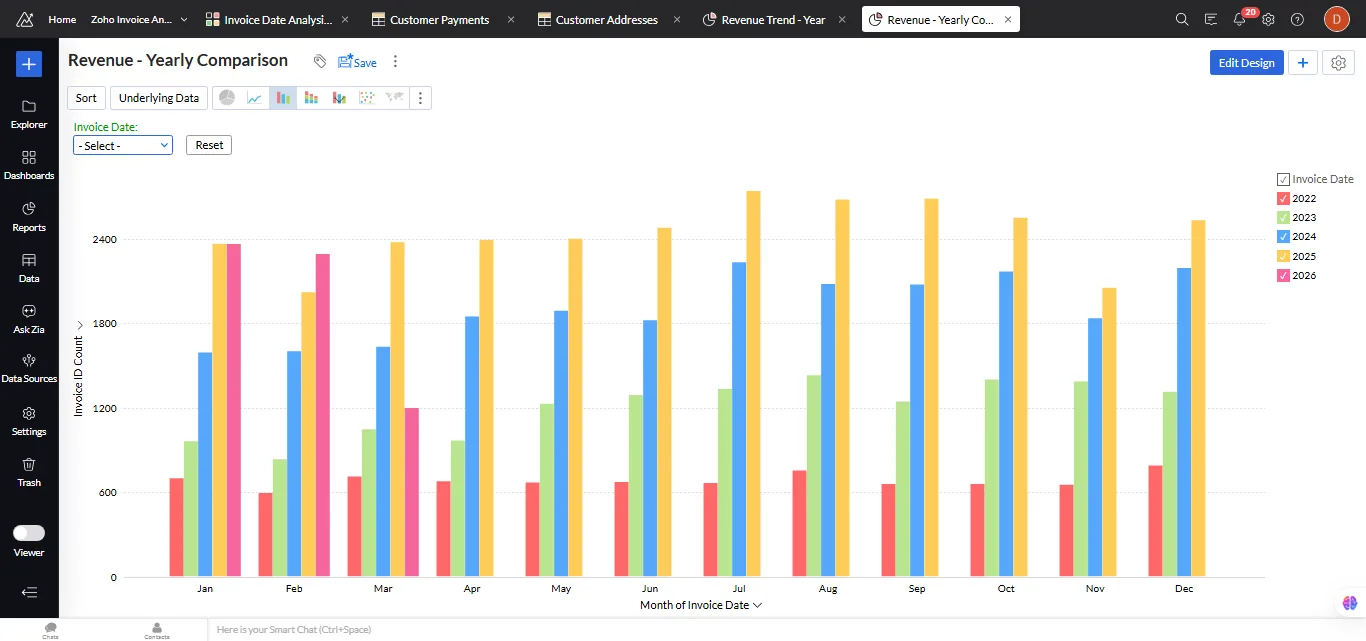Select the stacked bar chart type

311,98
